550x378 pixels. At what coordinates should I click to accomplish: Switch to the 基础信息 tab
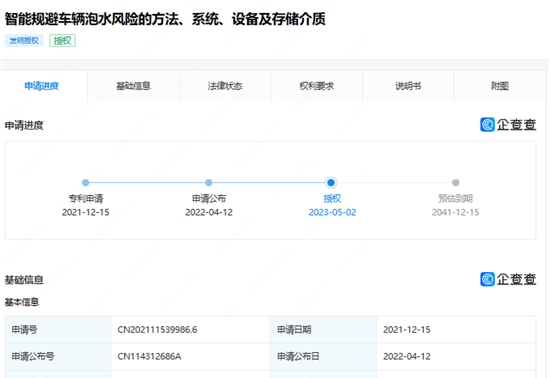[x=133, y=86]
